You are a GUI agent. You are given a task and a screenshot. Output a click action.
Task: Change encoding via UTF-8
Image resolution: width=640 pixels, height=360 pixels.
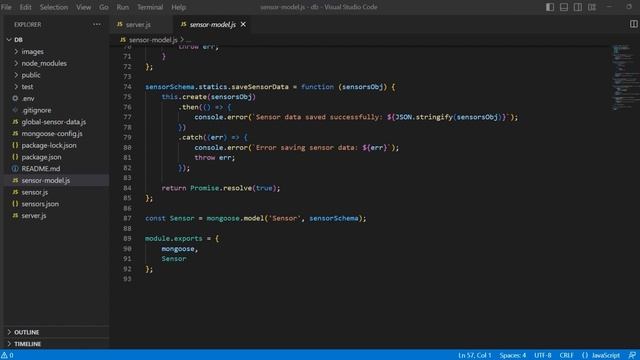[542, 355]
